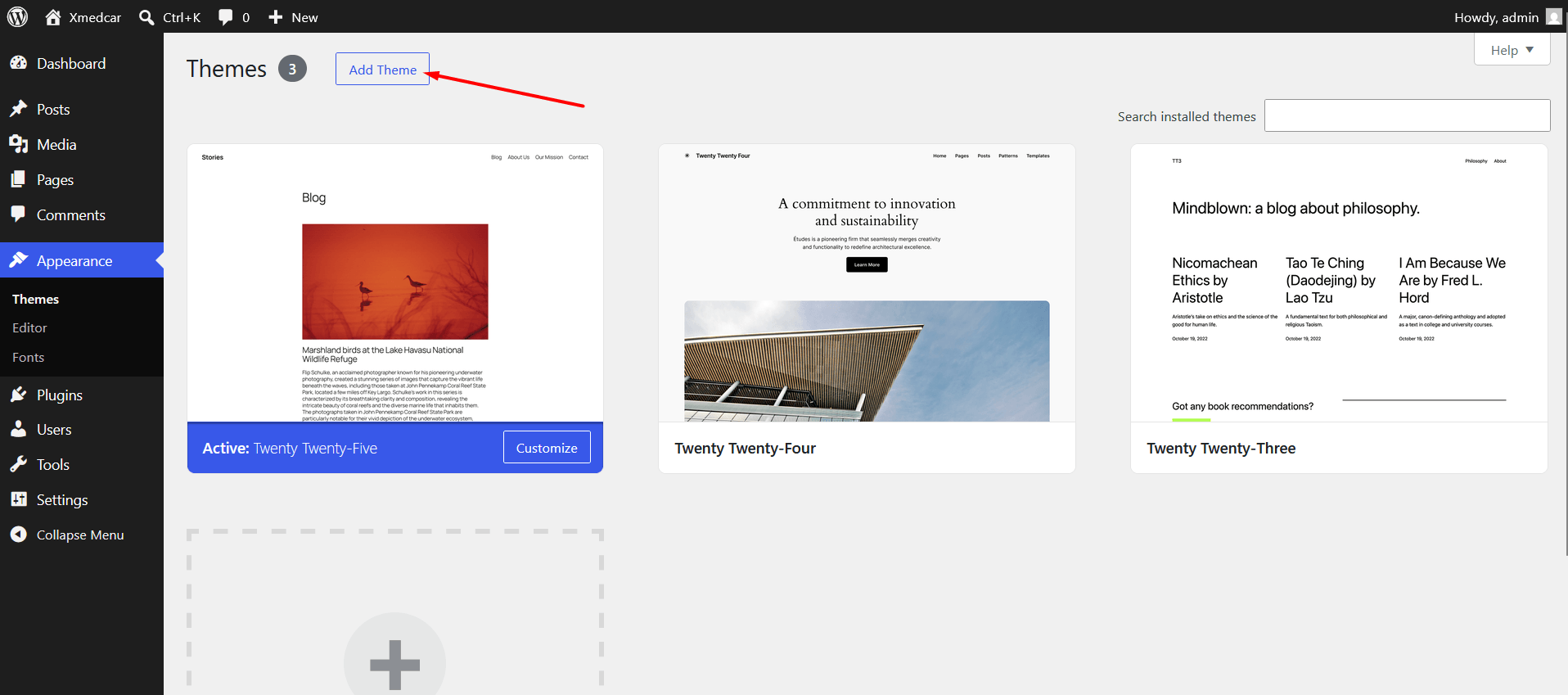The width and height of the screenshot is (1568, 695).
Task: Click the New link in admin bar
Action: click(304, 17)
